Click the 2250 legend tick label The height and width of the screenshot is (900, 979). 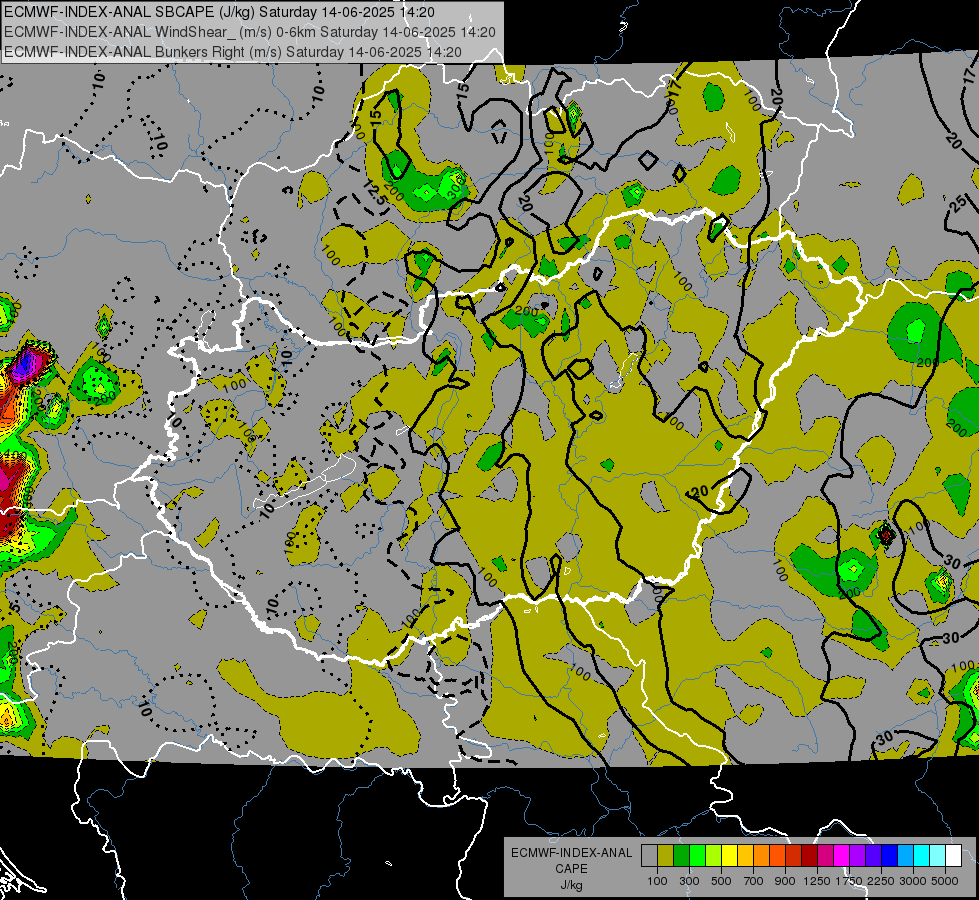[882, 881]
